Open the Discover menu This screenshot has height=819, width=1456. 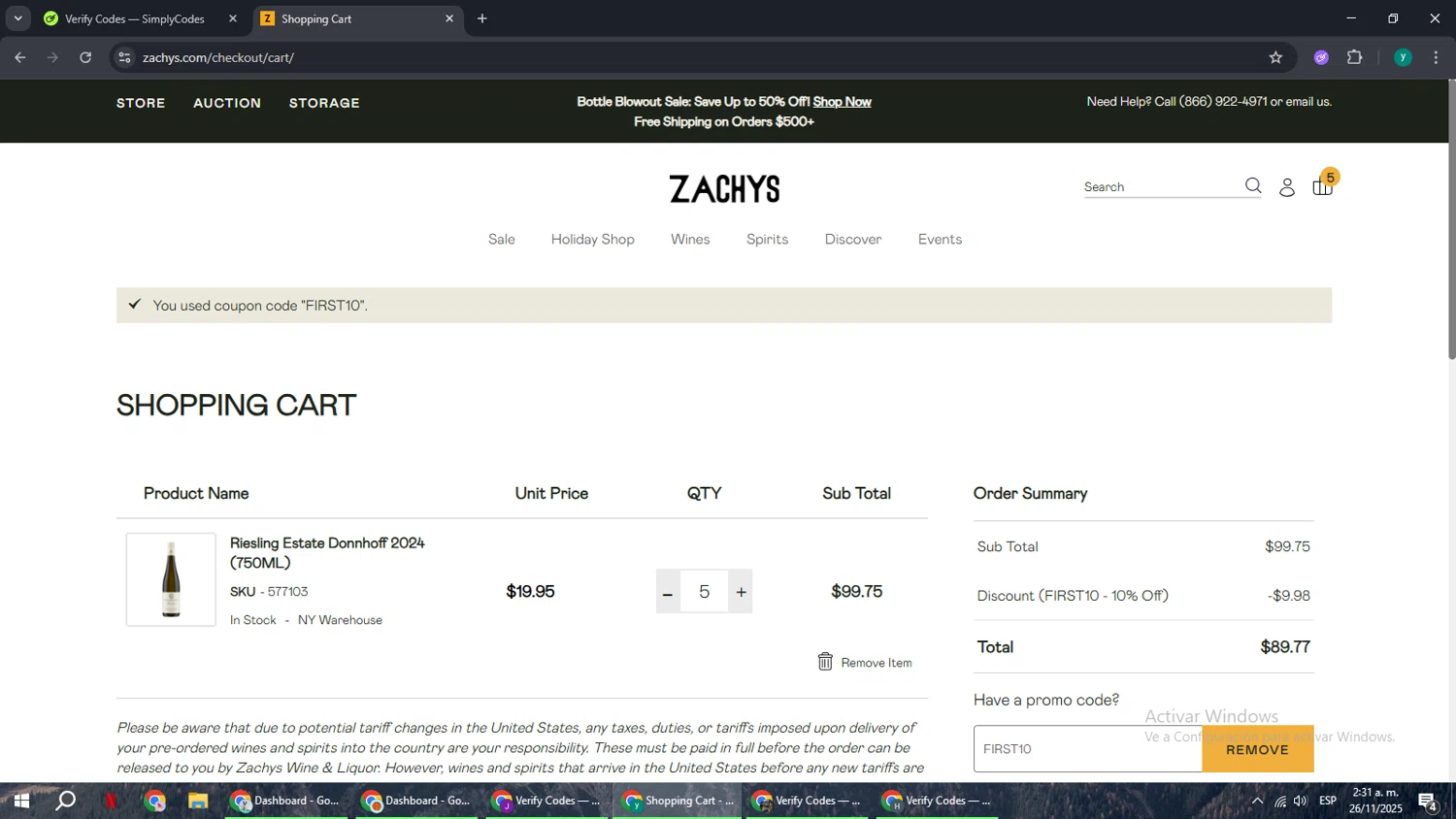pos(853,240)
